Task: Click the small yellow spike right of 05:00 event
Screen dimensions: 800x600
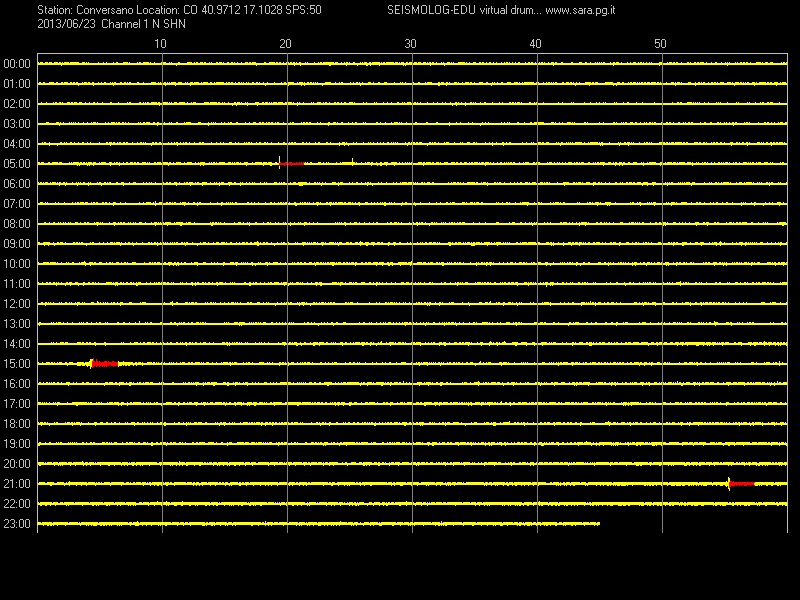Action: (x=353, y=162)
